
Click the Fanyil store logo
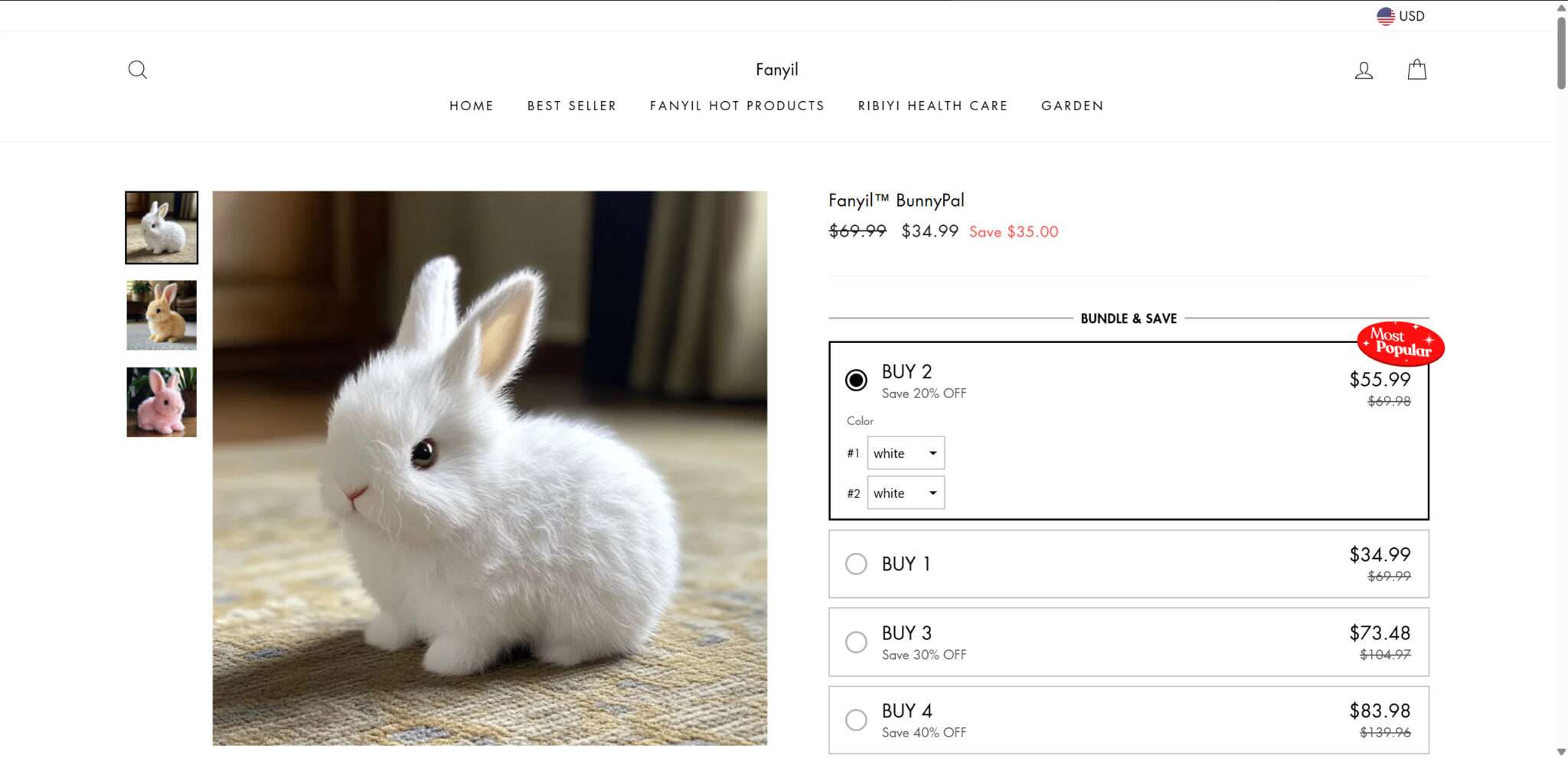click(776, 70)
